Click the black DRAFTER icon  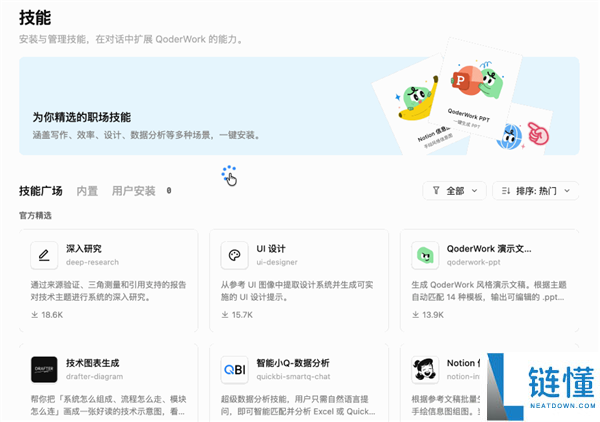tap(44, 370)
